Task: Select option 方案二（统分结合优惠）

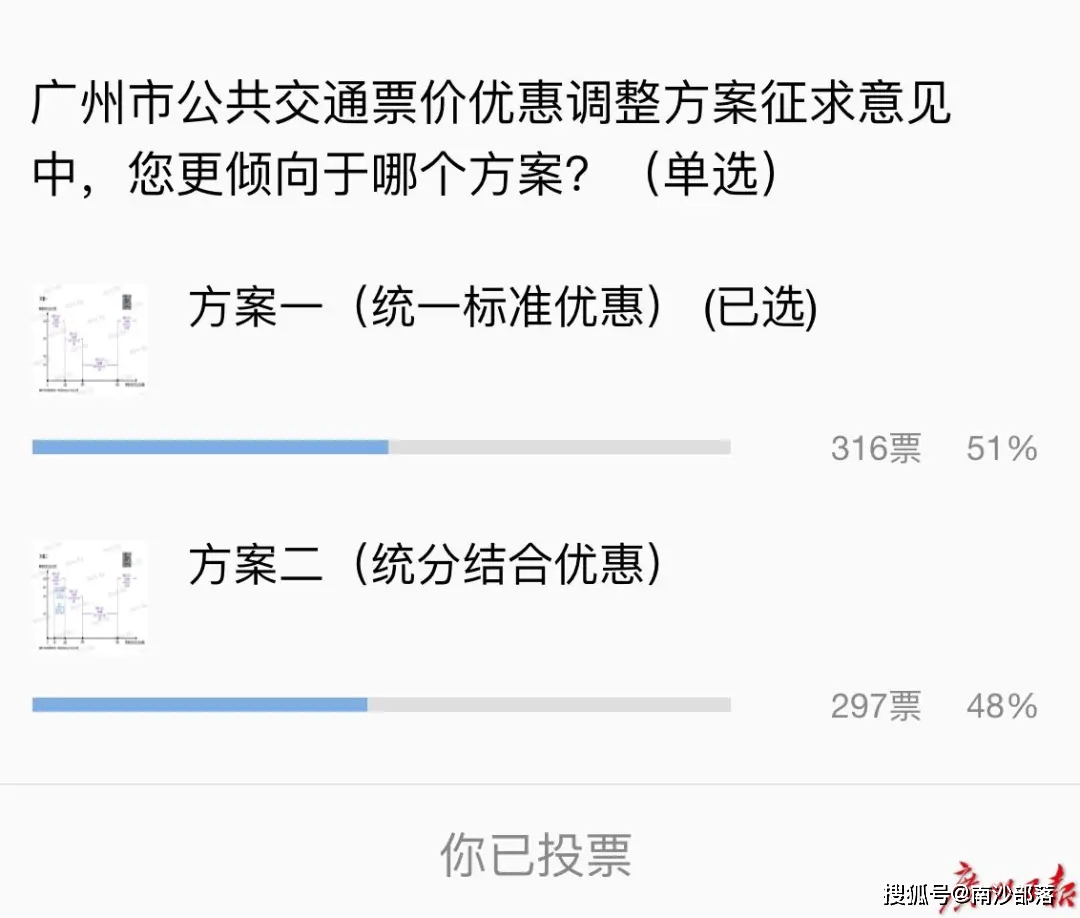Action: coord(427,565)
